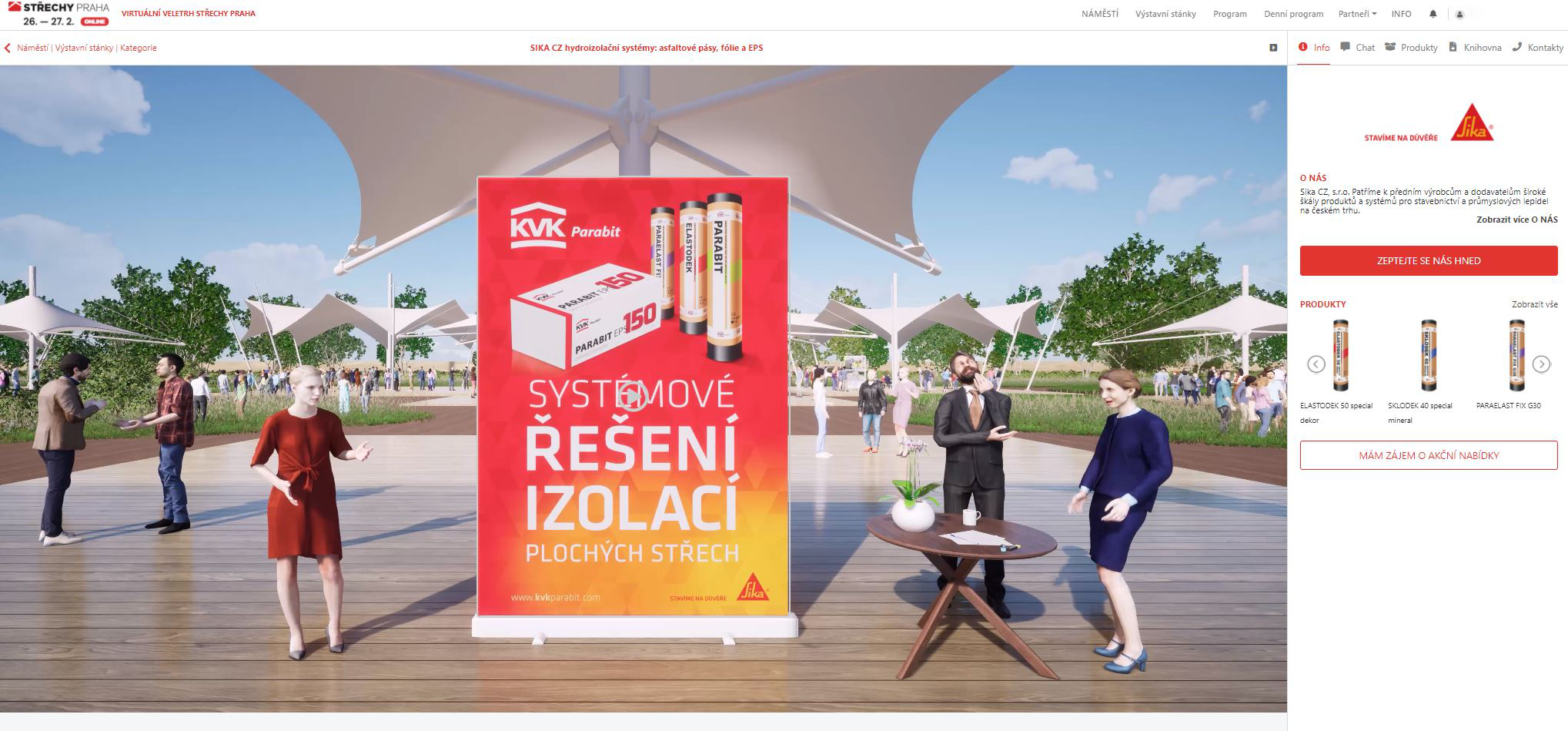Switch to the Chat tab
This screenshot has height=731, width=1568.
[1357, 48]
